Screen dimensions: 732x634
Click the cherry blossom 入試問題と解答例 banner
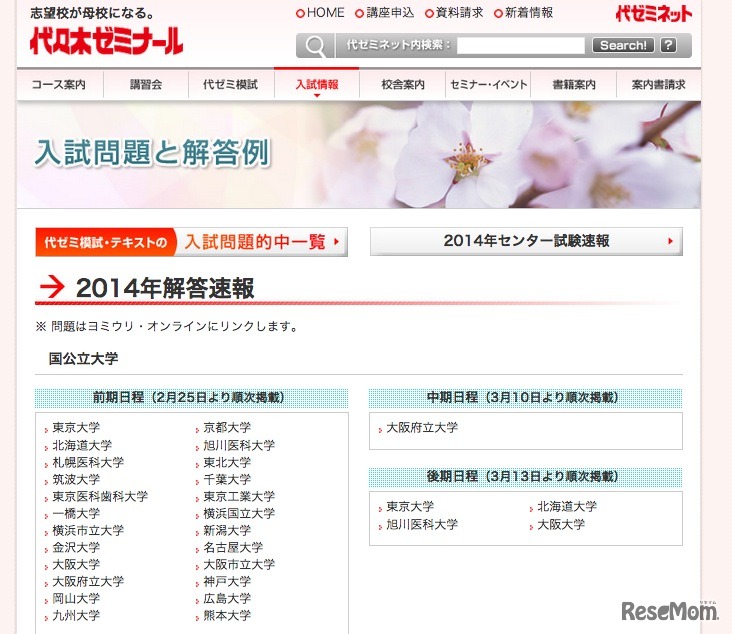click(x=359, y=155)
